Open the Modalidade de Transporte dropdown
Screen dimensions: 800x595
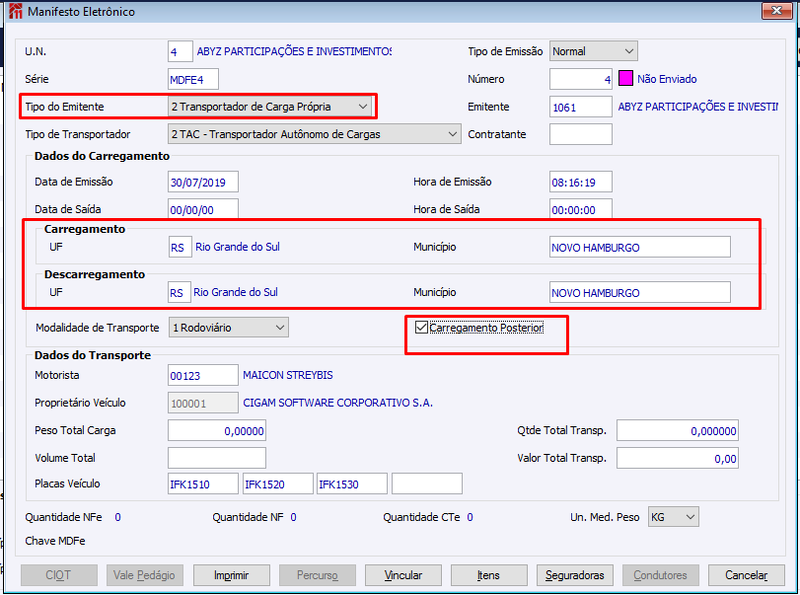(229, 327)
